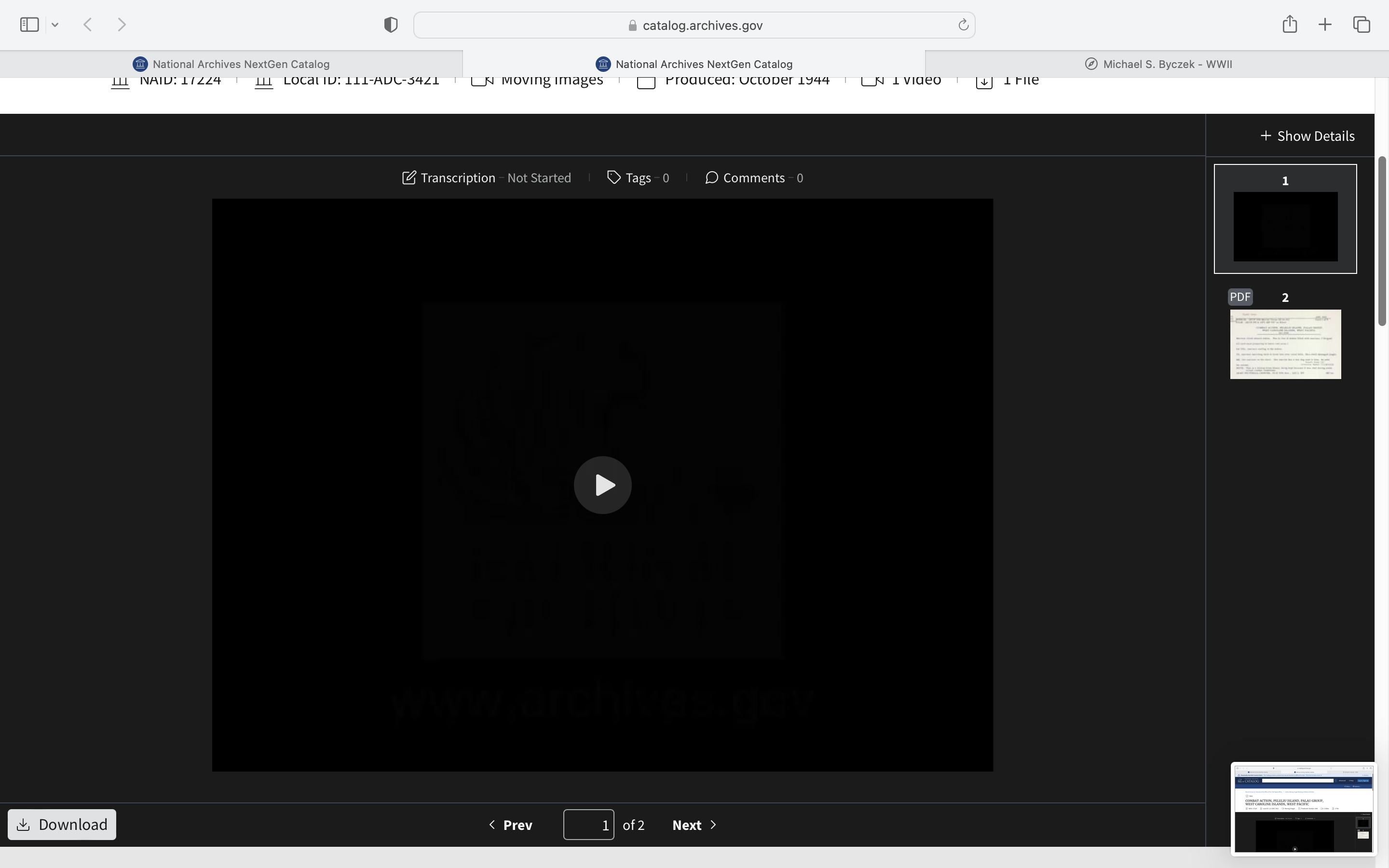Expand Show Details
The image size is (1389, 868).
point(1307,136)
